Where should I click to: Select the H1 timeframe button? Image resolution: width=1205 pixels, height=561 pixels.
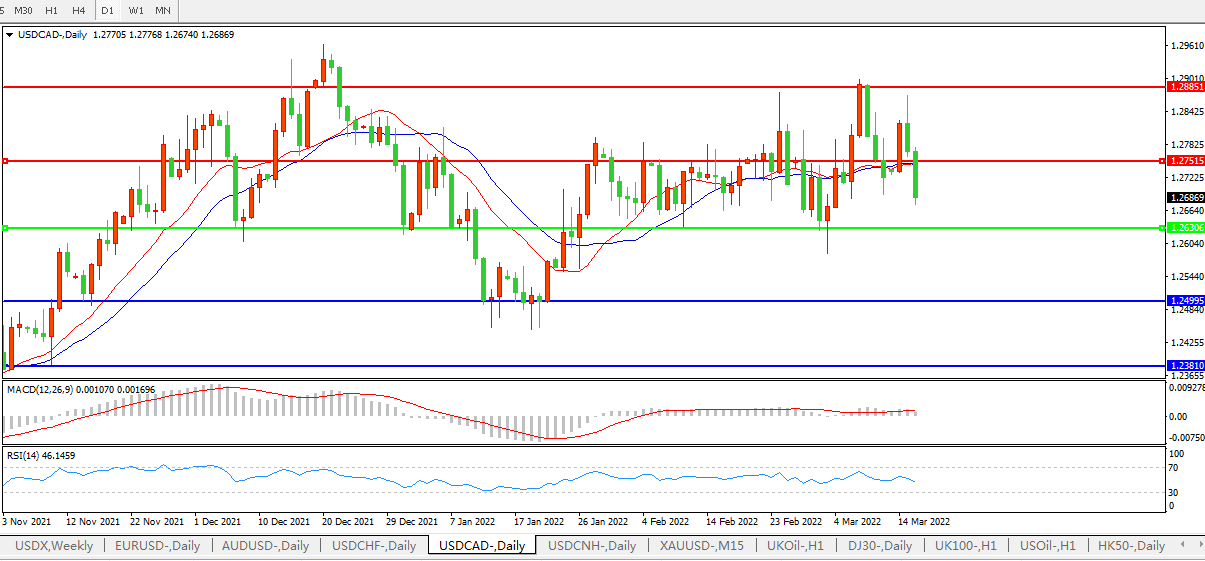click(x=51, y=10)
